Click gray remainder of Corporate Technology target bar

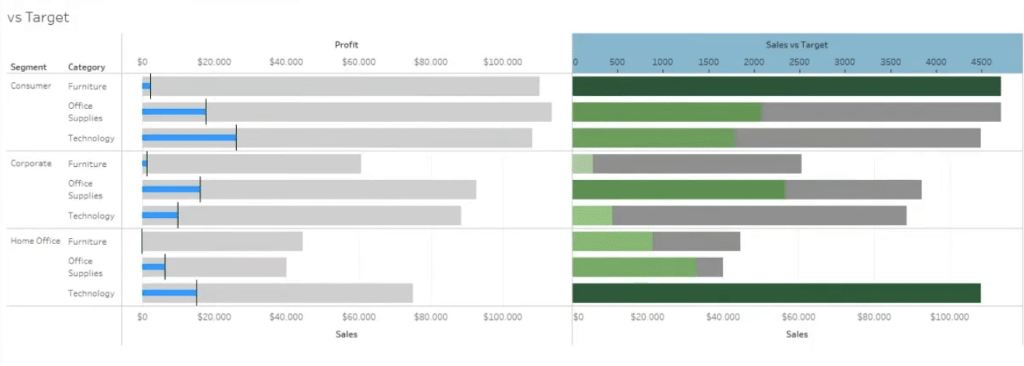point(760,216)
